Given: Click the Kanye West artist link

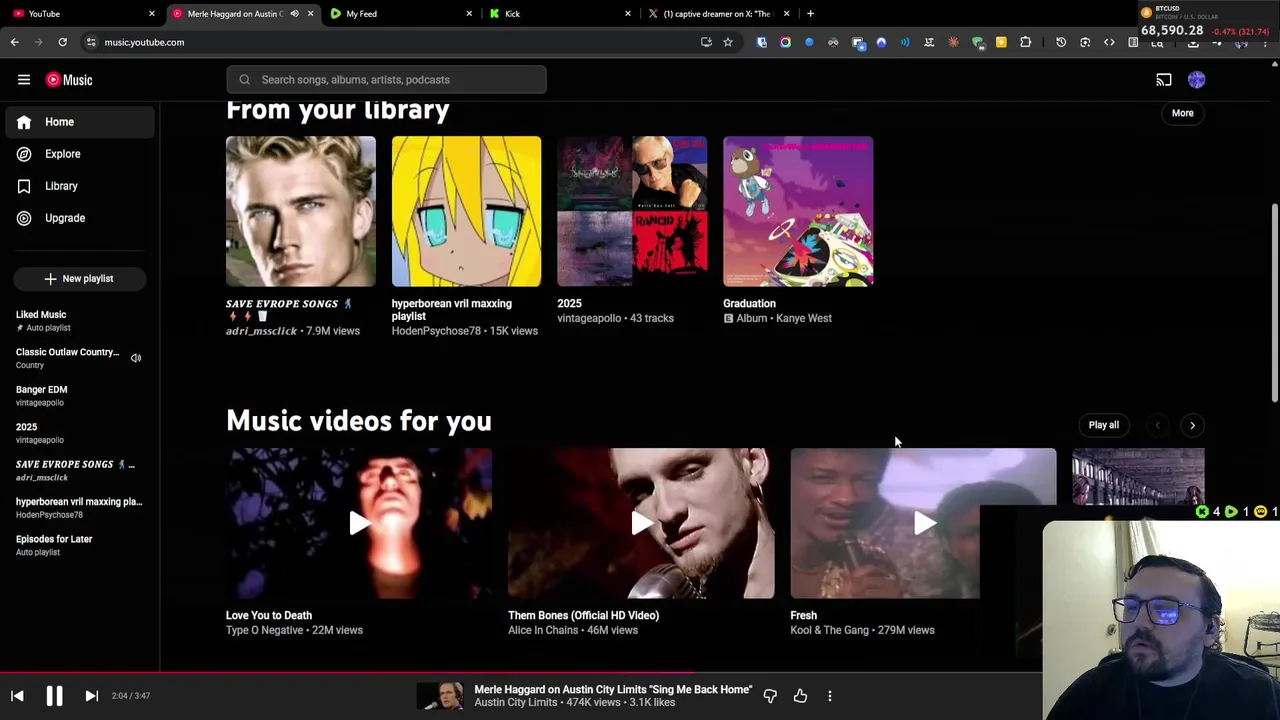Looking at the screenshot, I should [804, 318].
